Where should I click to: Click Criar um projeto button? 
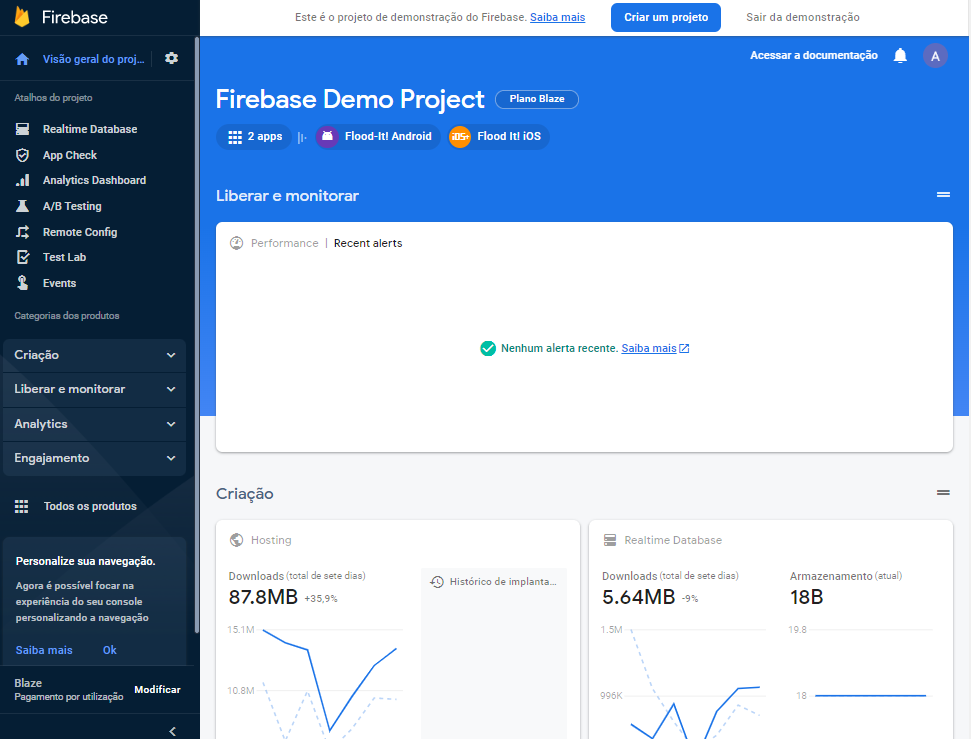coord(666,17)
